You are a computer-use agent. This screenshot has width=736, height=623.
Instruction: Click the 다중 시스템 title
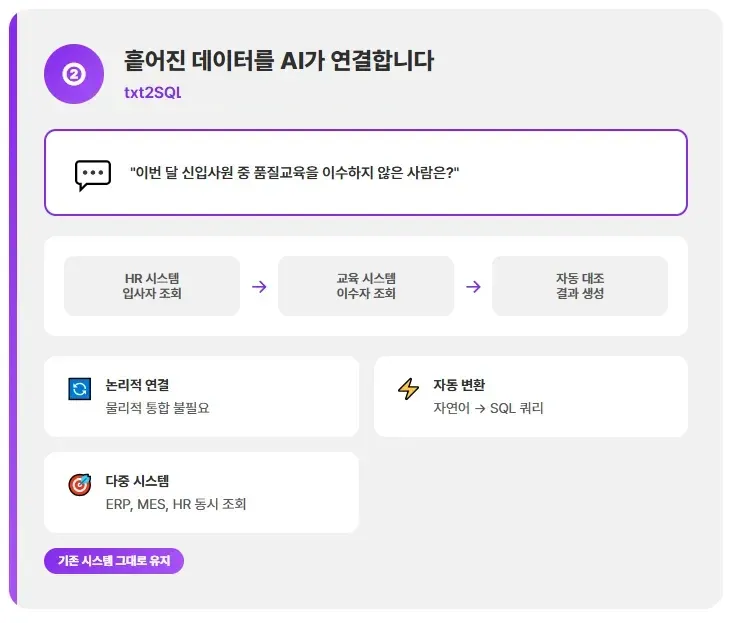click(137, 481)
